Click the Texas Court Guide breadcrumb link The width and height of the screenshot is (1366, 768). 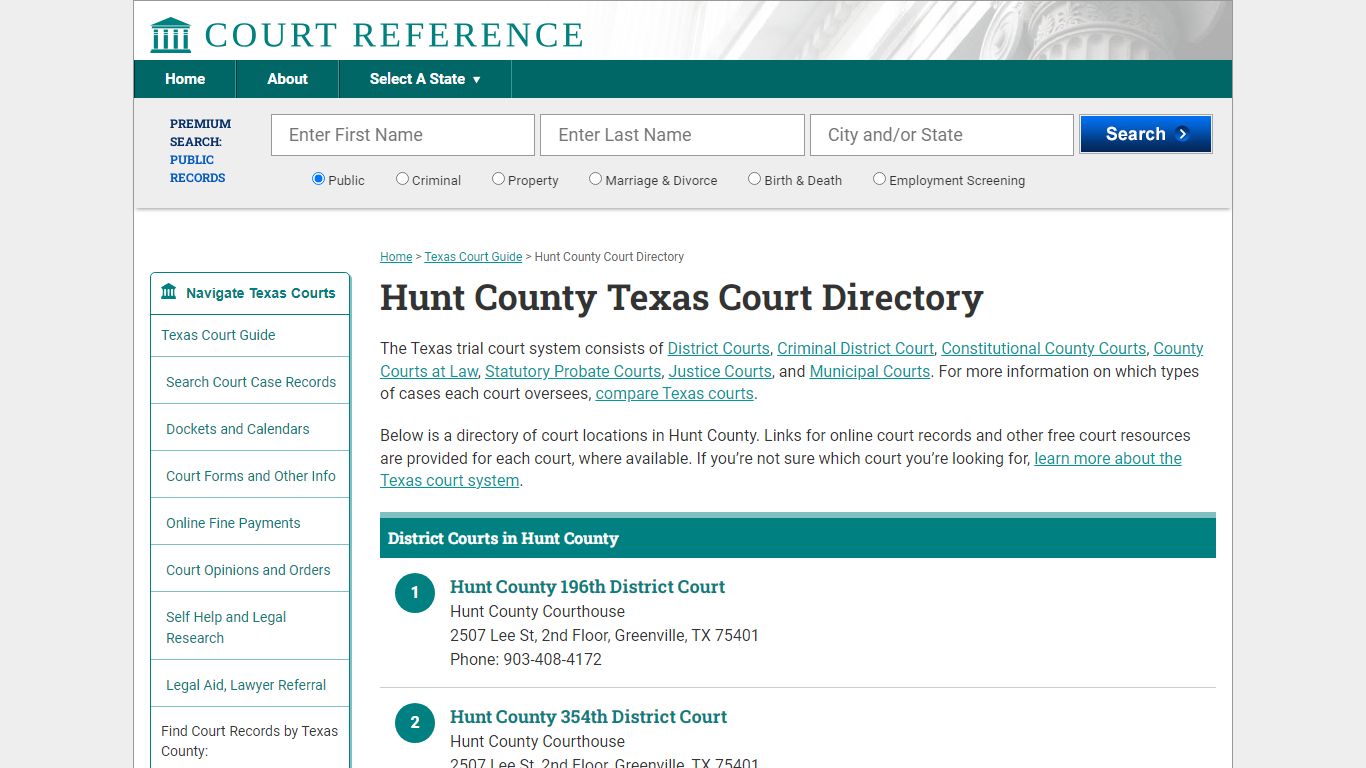pos(473,257)
